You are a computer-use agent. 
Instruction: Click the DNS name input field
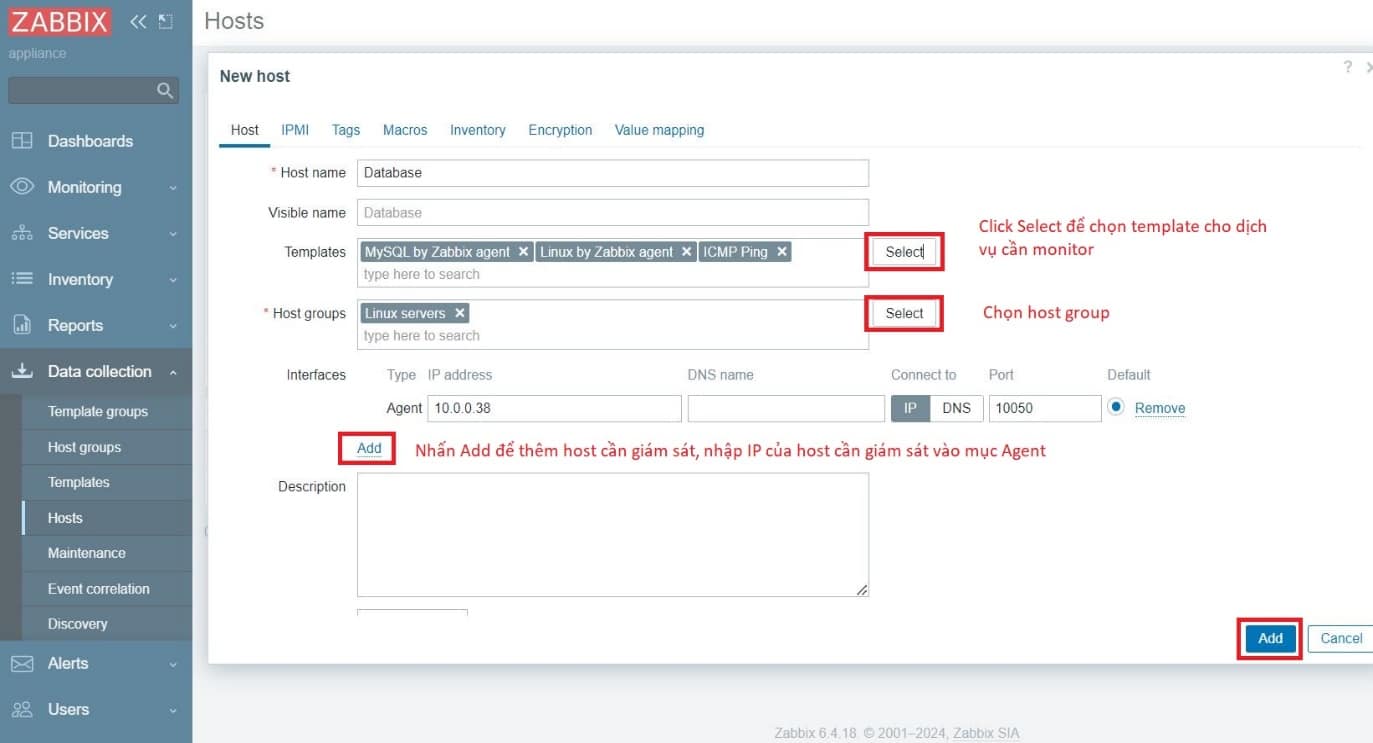786,408
